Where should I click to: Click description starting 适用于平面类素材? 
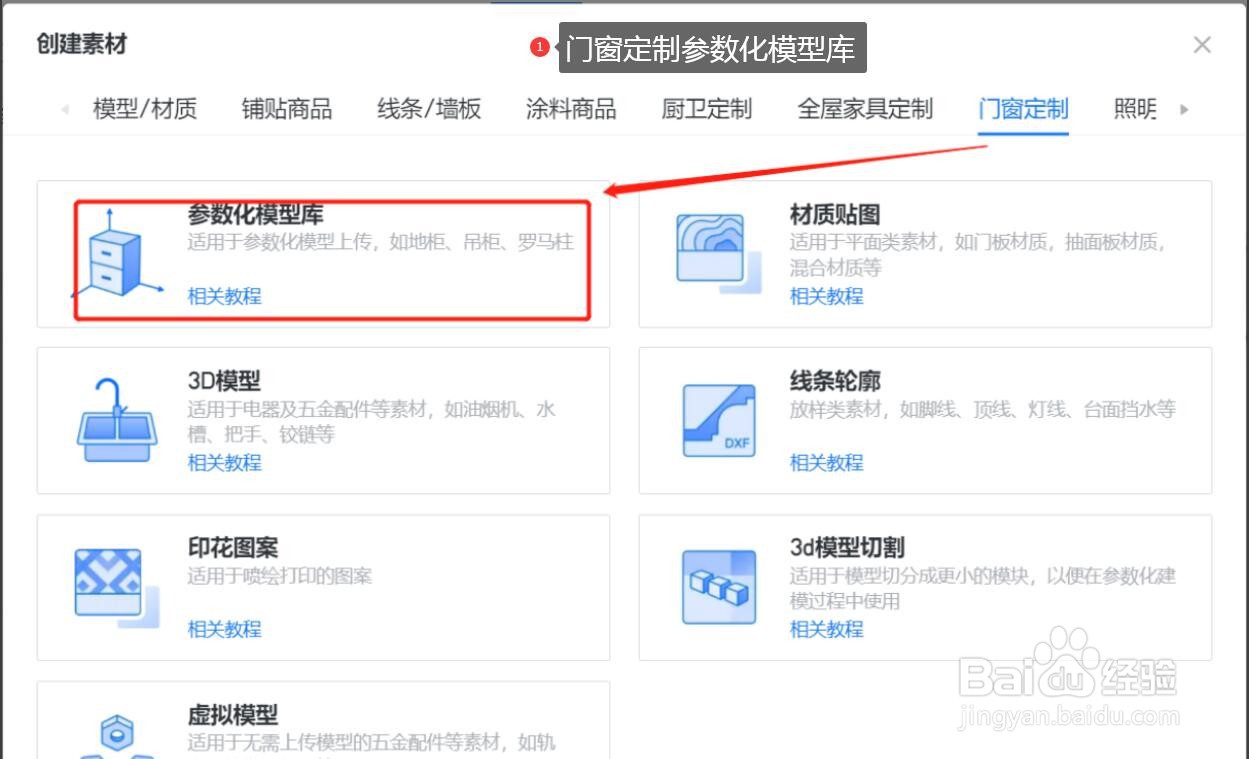(978, 254)
